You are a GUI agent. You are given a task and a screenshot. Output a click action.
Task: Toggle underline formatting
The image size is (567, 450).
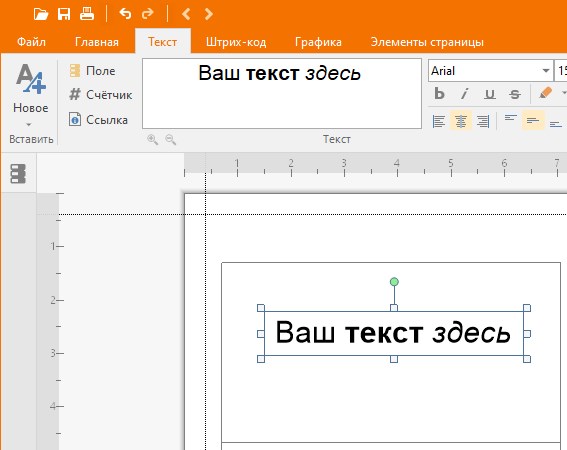(490, 94)
